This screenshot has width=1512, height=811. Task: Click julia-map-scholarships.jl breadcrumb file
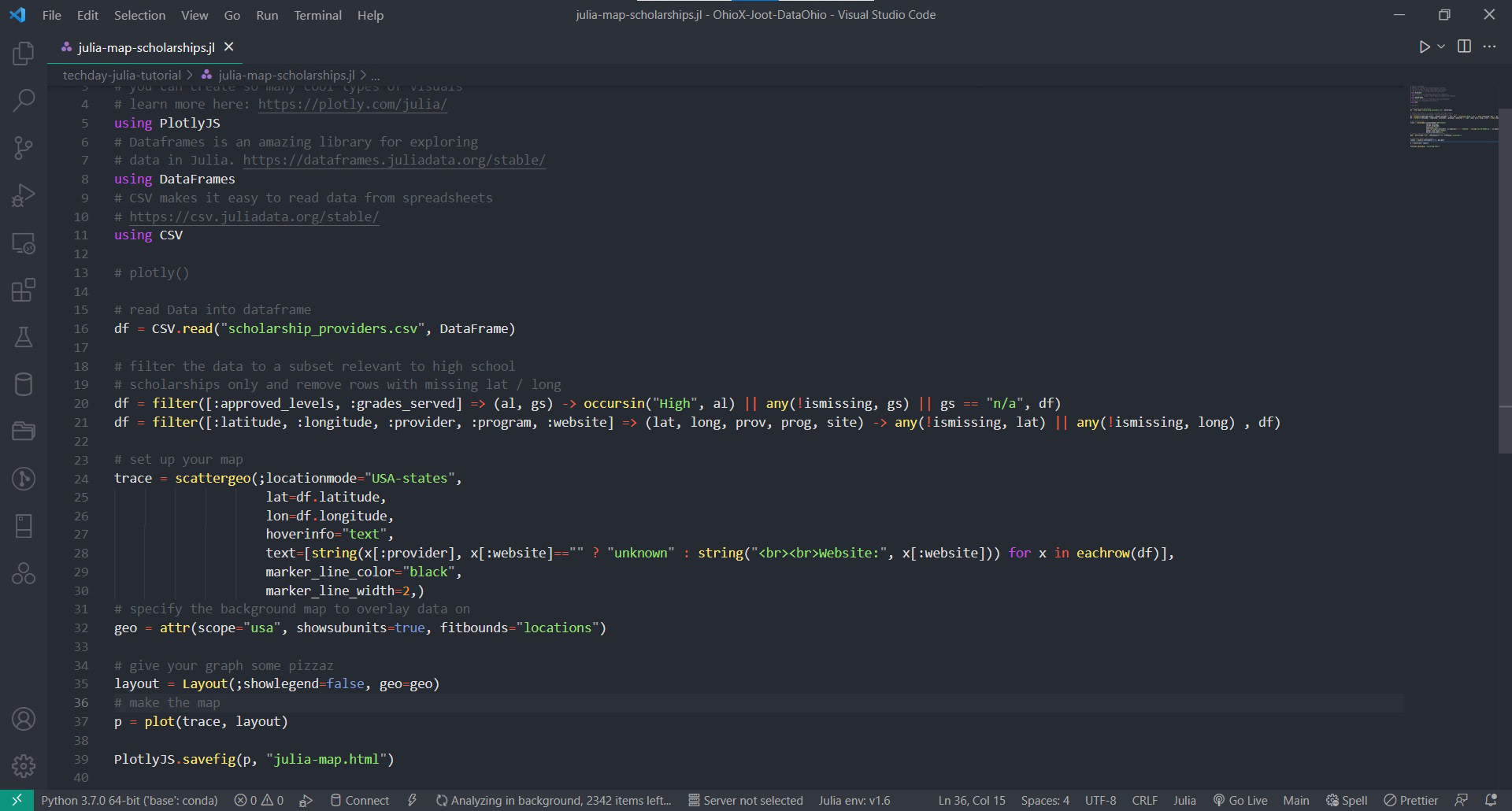[x=286, y=75]
